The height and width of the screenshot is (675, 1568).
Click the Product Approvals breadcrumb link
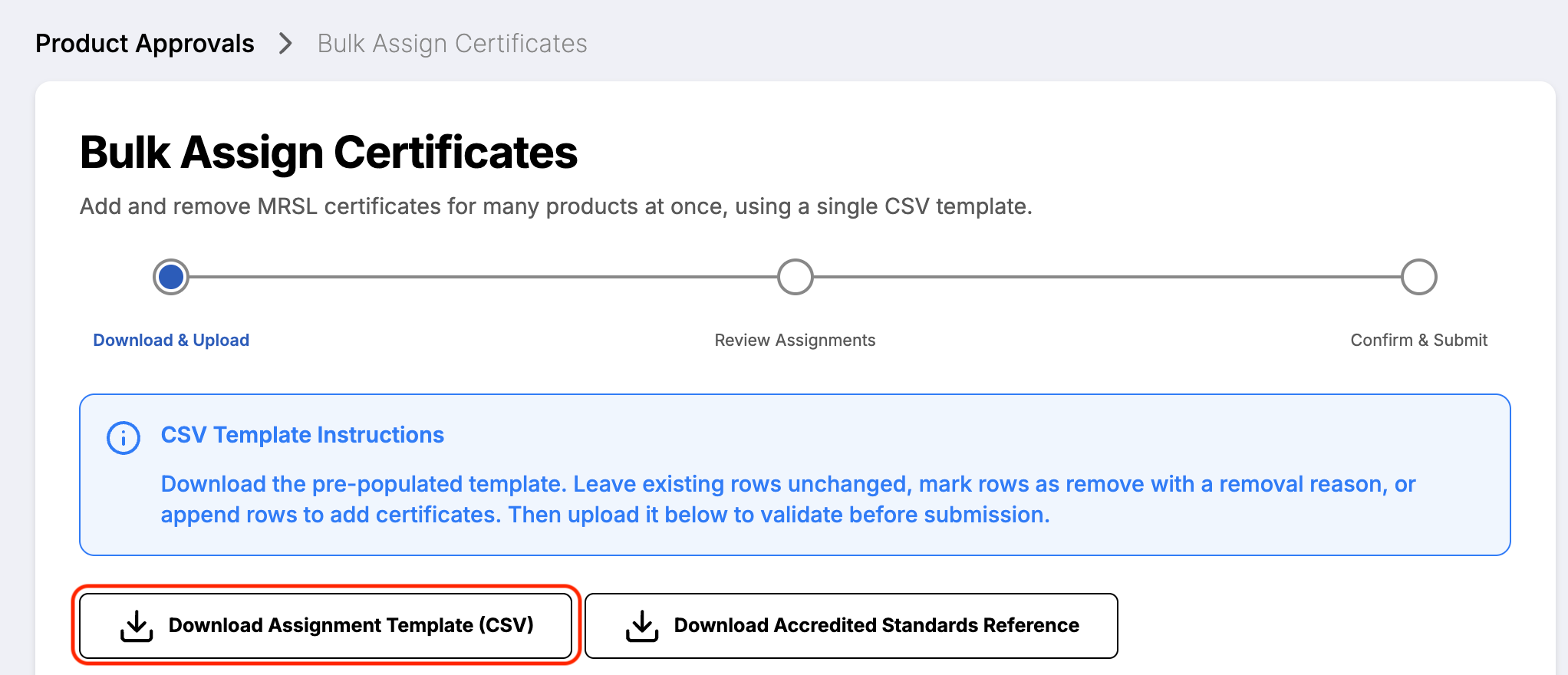click(x=144, y=44)
